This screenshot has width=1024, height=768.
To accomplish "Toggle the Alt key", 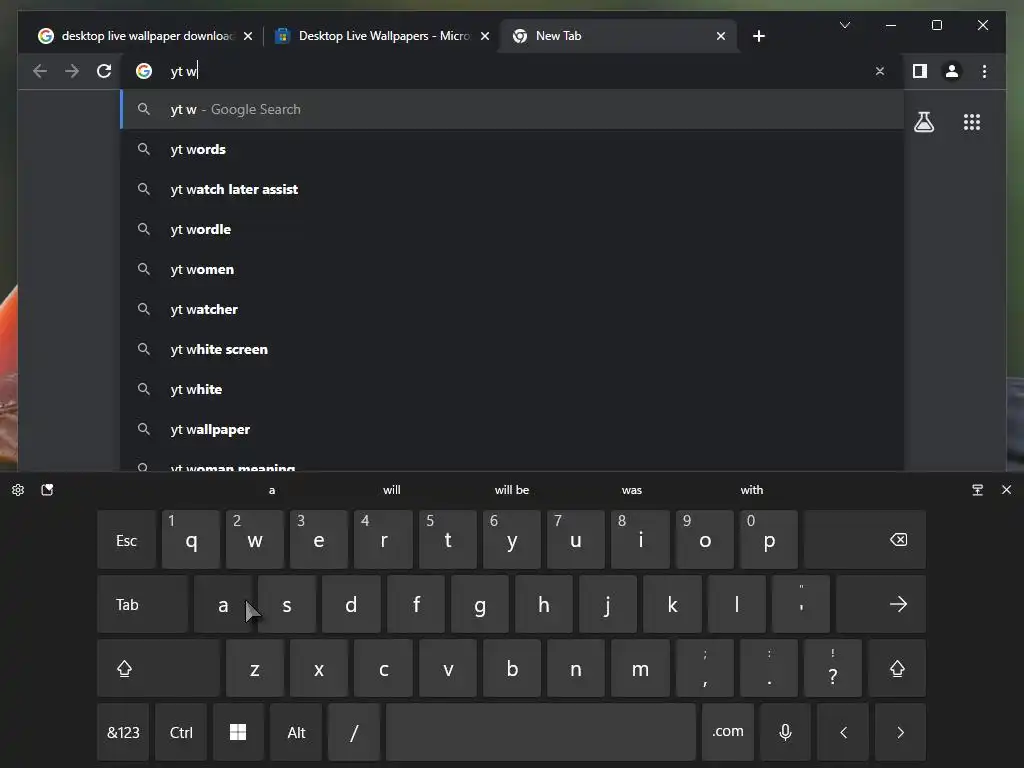I will [296, 732].
